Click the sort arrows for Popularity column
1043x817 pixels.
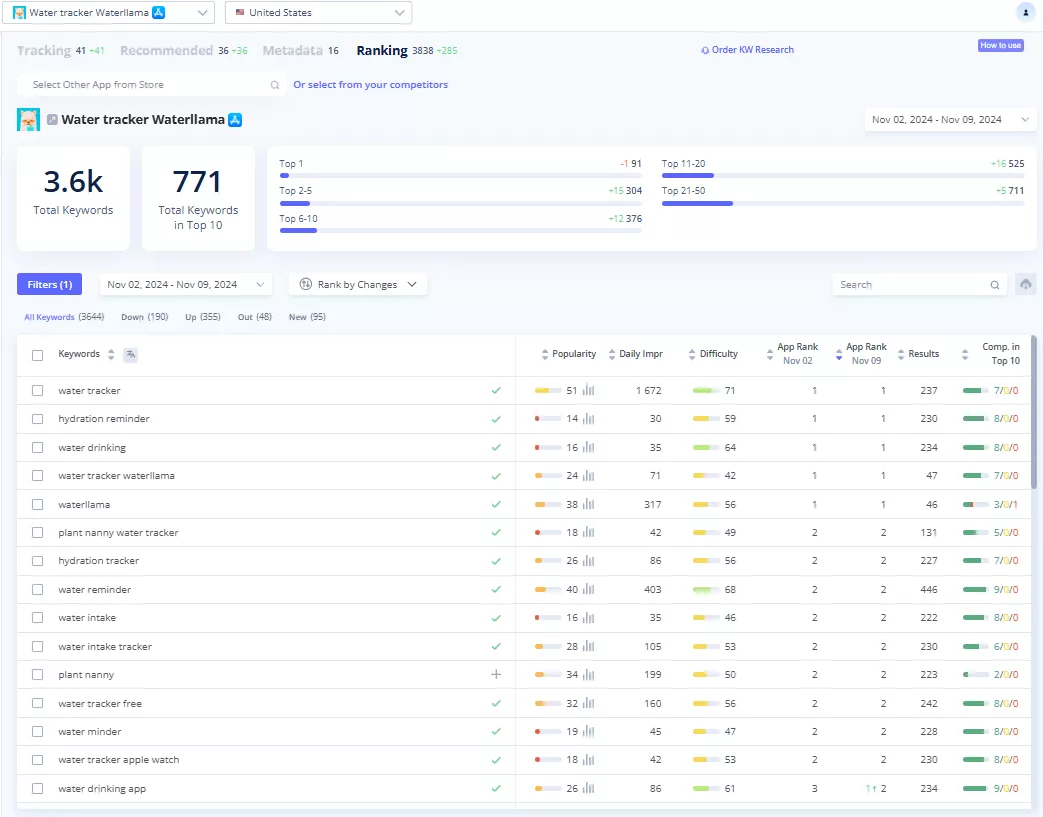coord(544,354)
